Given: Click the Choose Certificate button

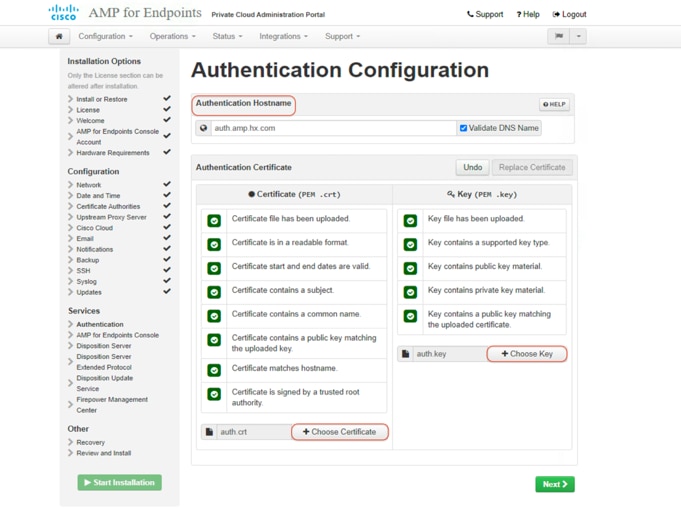Looking at the screenshot, I should click(x=340, y=432).
